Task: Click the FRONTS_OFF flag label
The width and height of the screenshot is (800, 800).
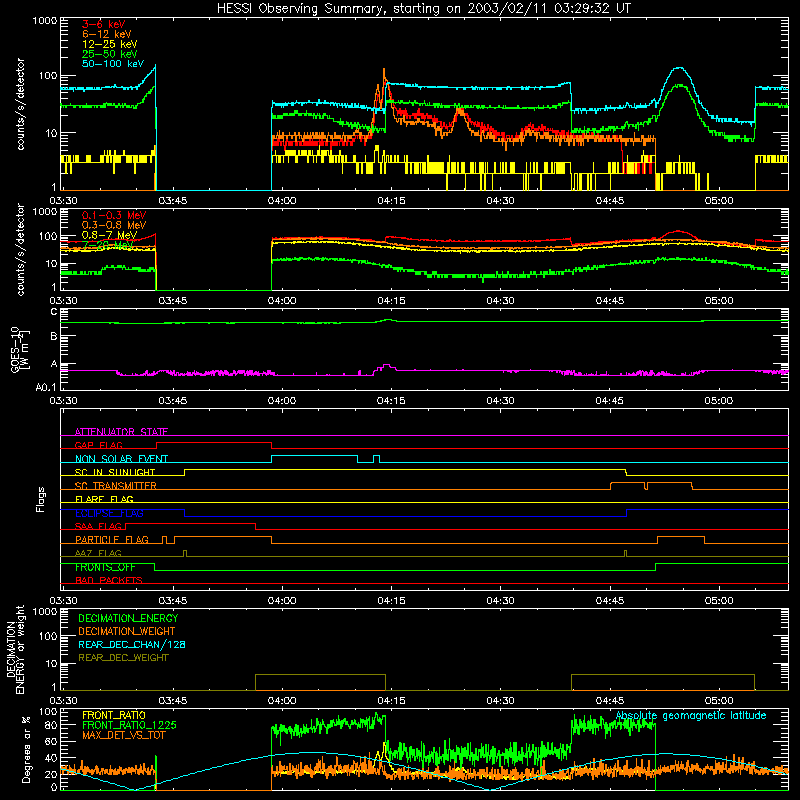Action: point(105,567)
